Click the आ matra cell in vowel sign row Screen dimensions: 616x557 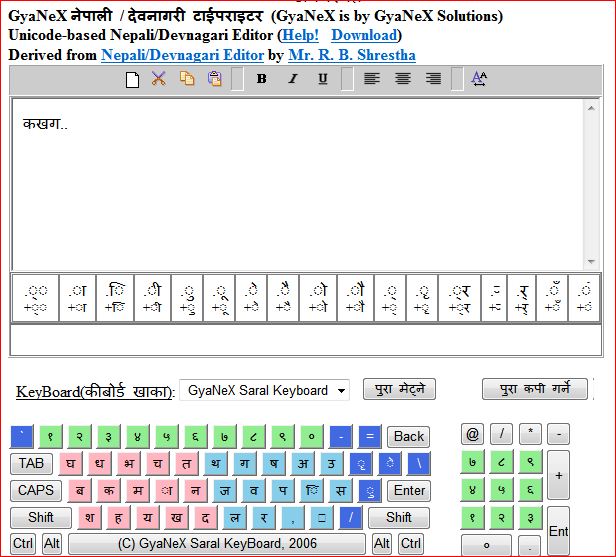[x=77, y=298]
